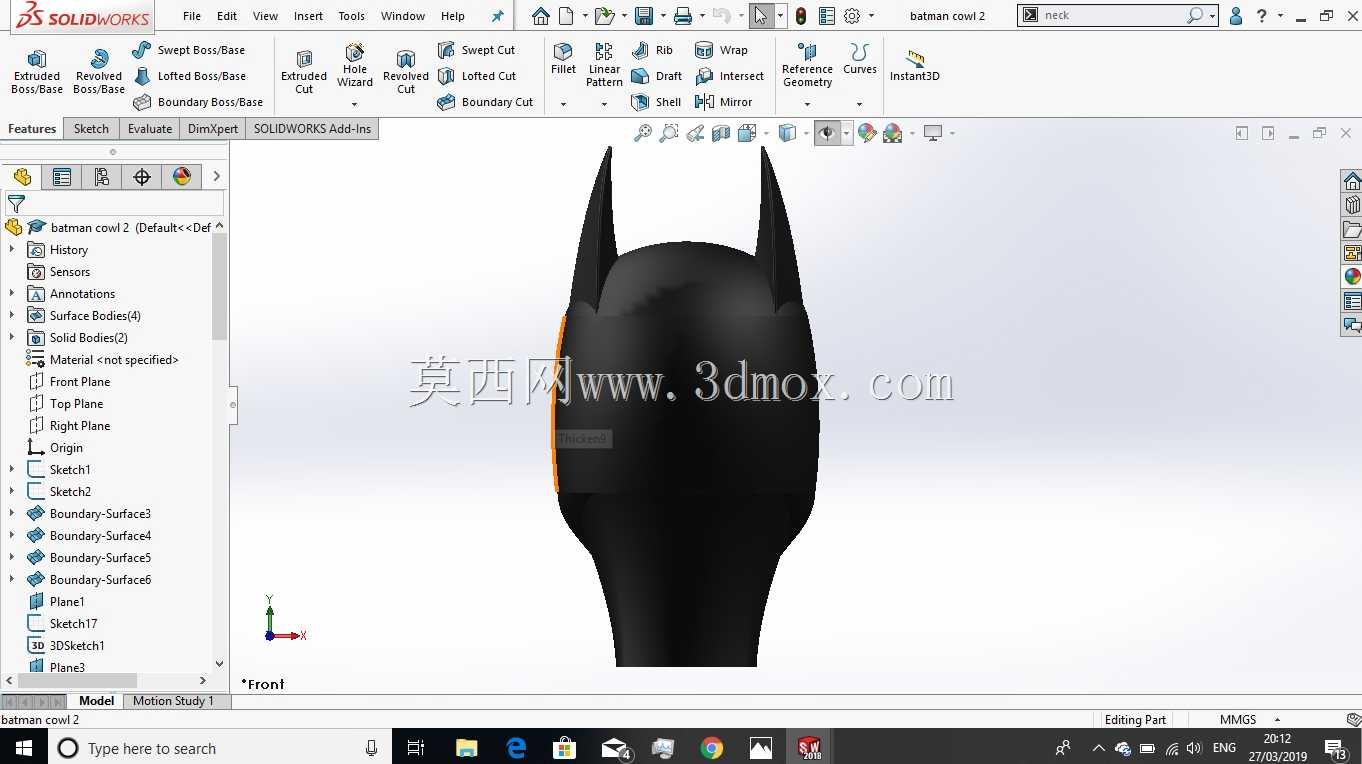Open Reference Geometry tools
This screenshot has width=1362, height=764.
click(807, 65)
